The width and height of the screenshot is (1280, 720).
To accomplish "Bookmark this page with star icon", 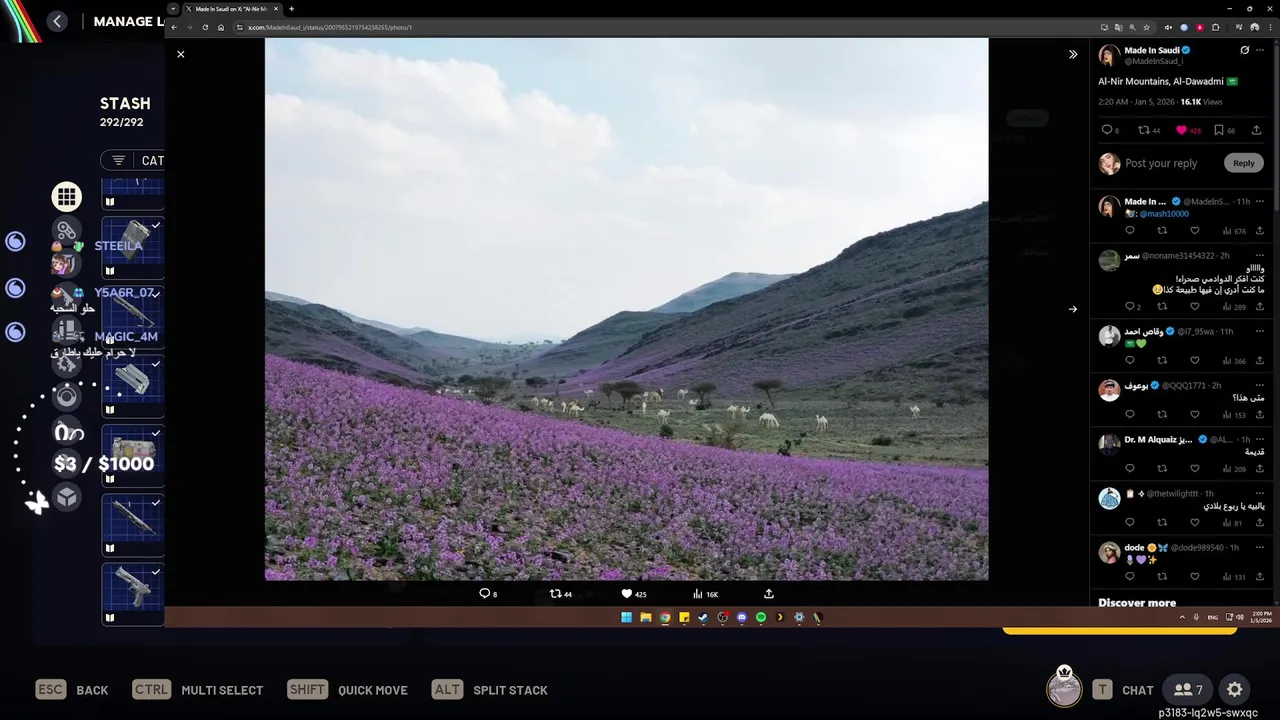I will [x=1147, y=27].
